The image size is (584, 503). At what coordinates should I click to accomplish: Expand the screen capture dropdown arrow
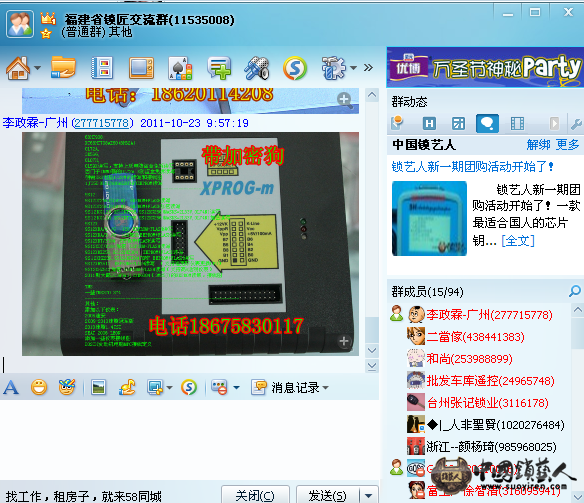(169, 388)
